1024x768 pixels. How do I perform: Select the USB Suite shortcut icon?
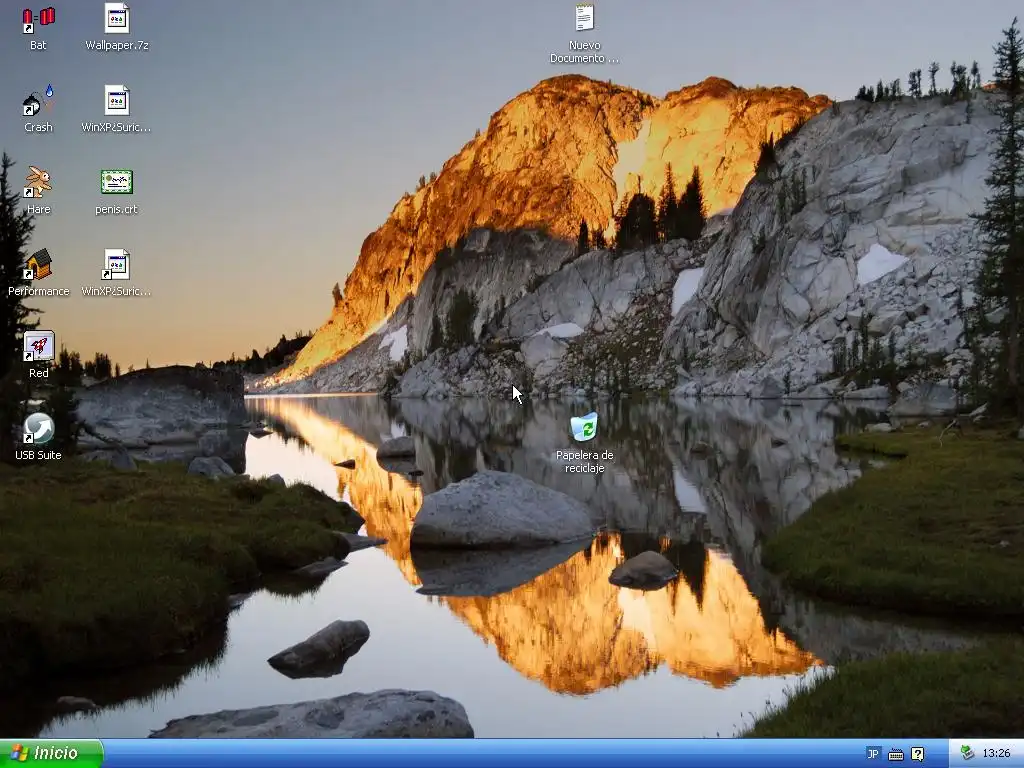[x=39, y=428]
